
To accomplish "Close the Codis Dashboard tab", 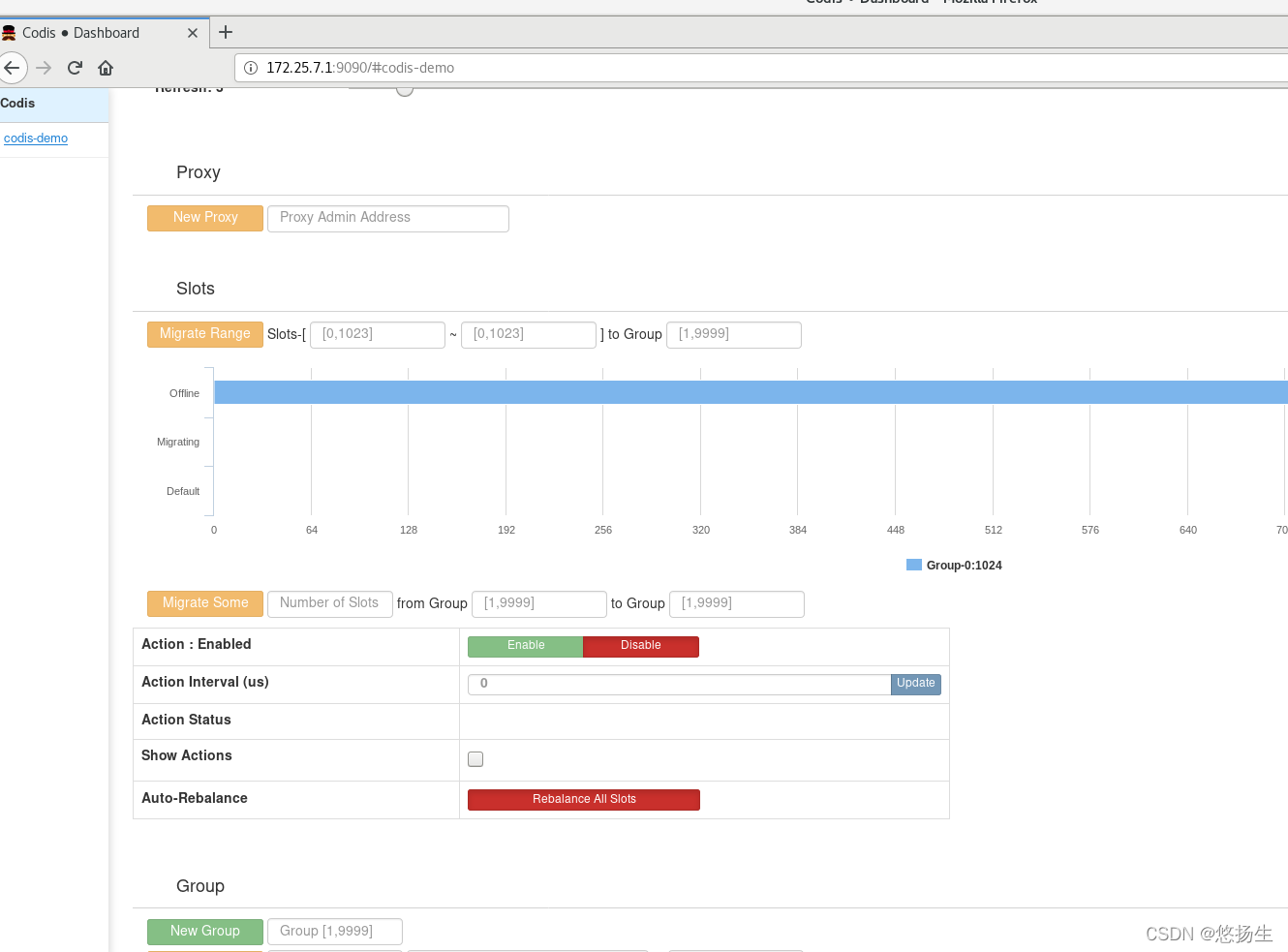I will click(193, 33).
